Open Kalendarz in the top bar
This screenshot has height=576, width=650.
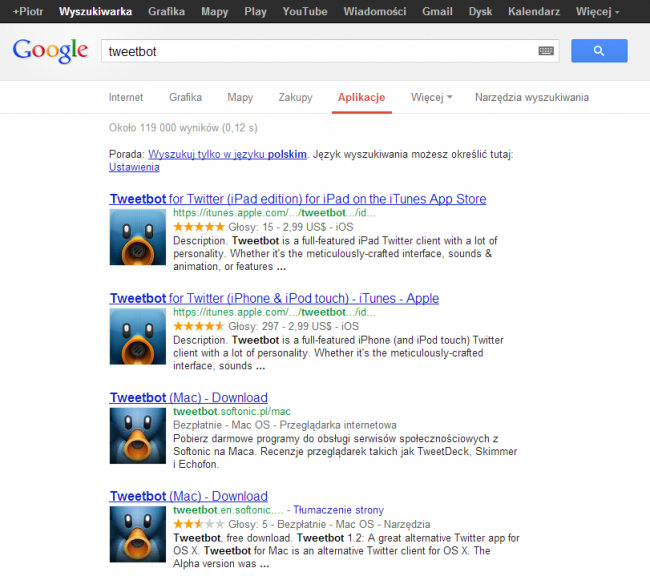point(534,12)
